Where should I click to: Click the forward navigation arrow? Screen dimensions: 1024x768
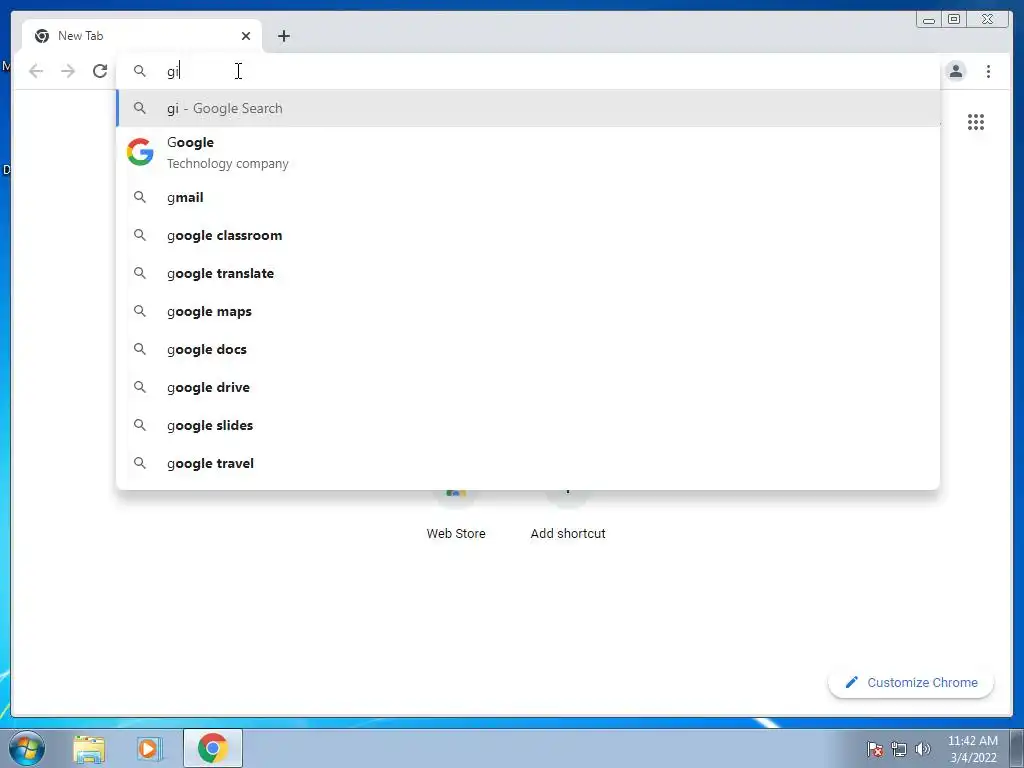tap(68, 71)
